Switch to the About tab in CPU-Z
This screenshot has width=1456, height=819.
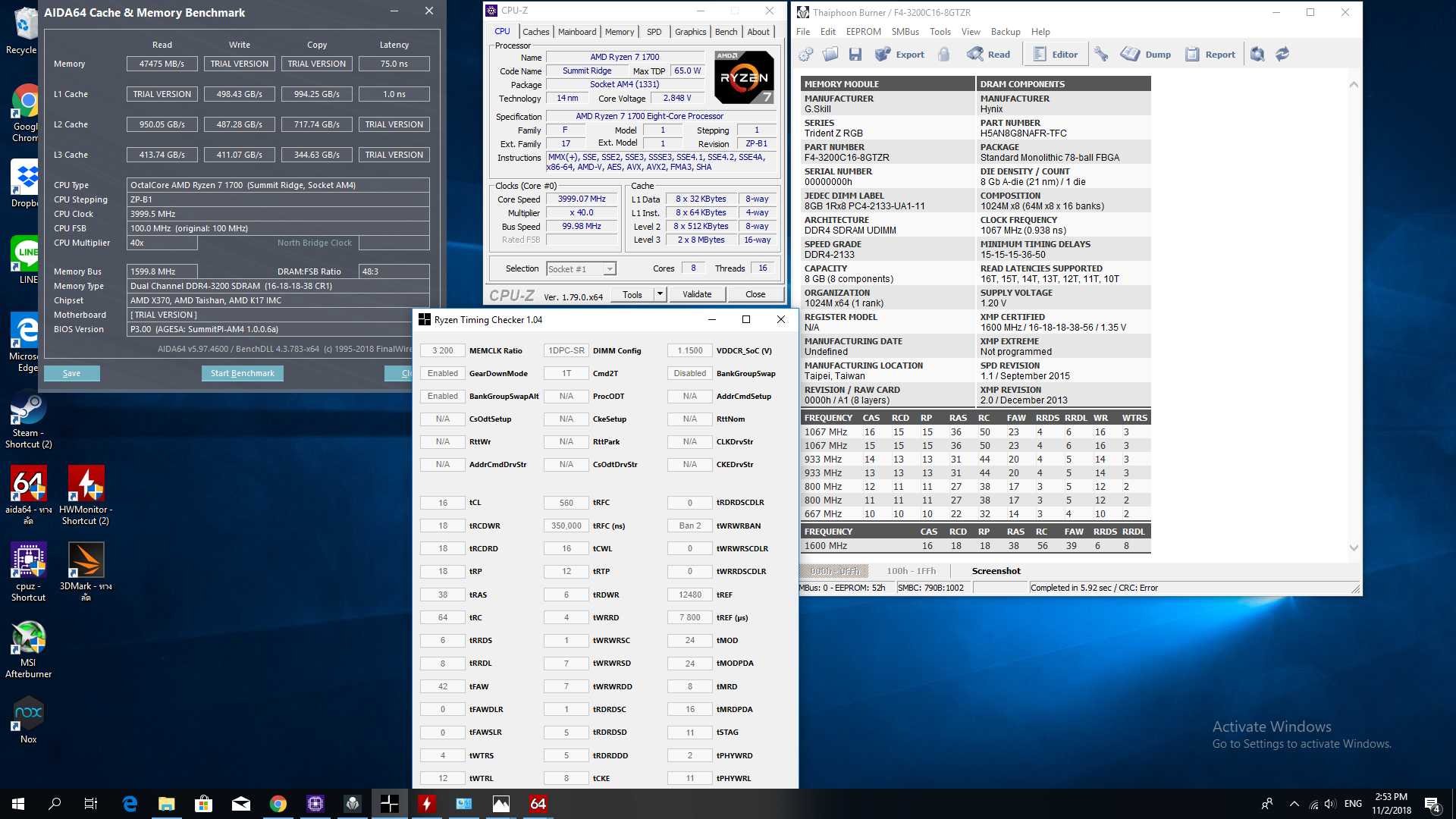[758, 32]
